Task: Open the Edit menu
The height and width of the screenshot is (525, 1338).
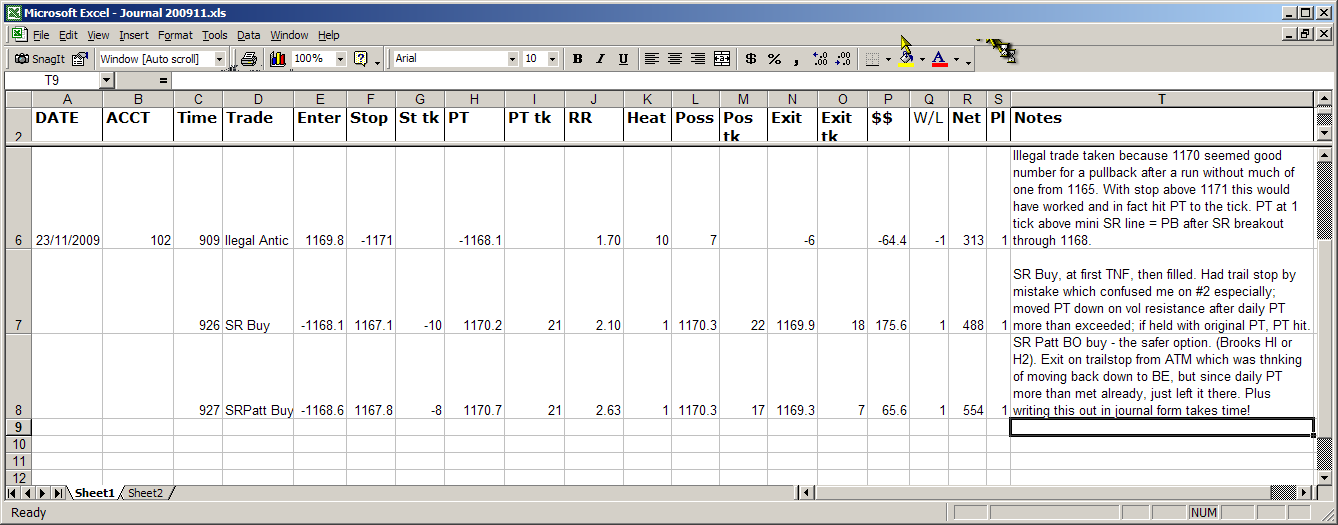Action: tap(68, 35)
